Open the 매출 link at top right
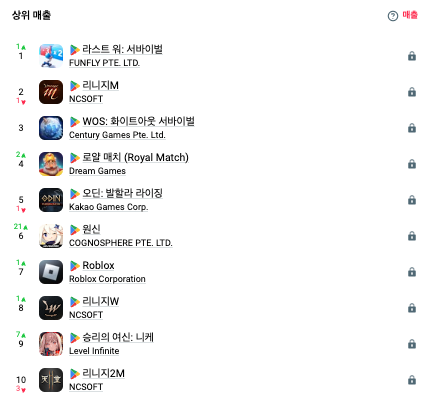The image size is (446, 401). 410,15
